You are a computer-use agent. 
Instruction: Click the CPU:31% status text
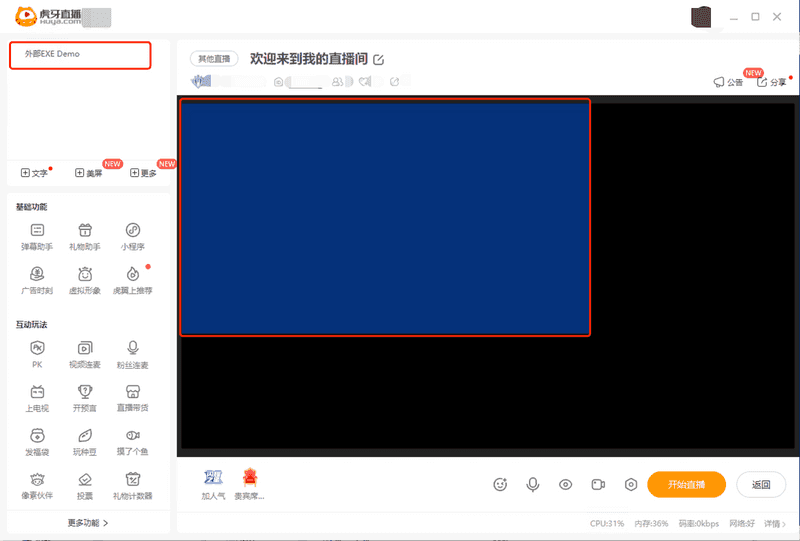(607, 524)
